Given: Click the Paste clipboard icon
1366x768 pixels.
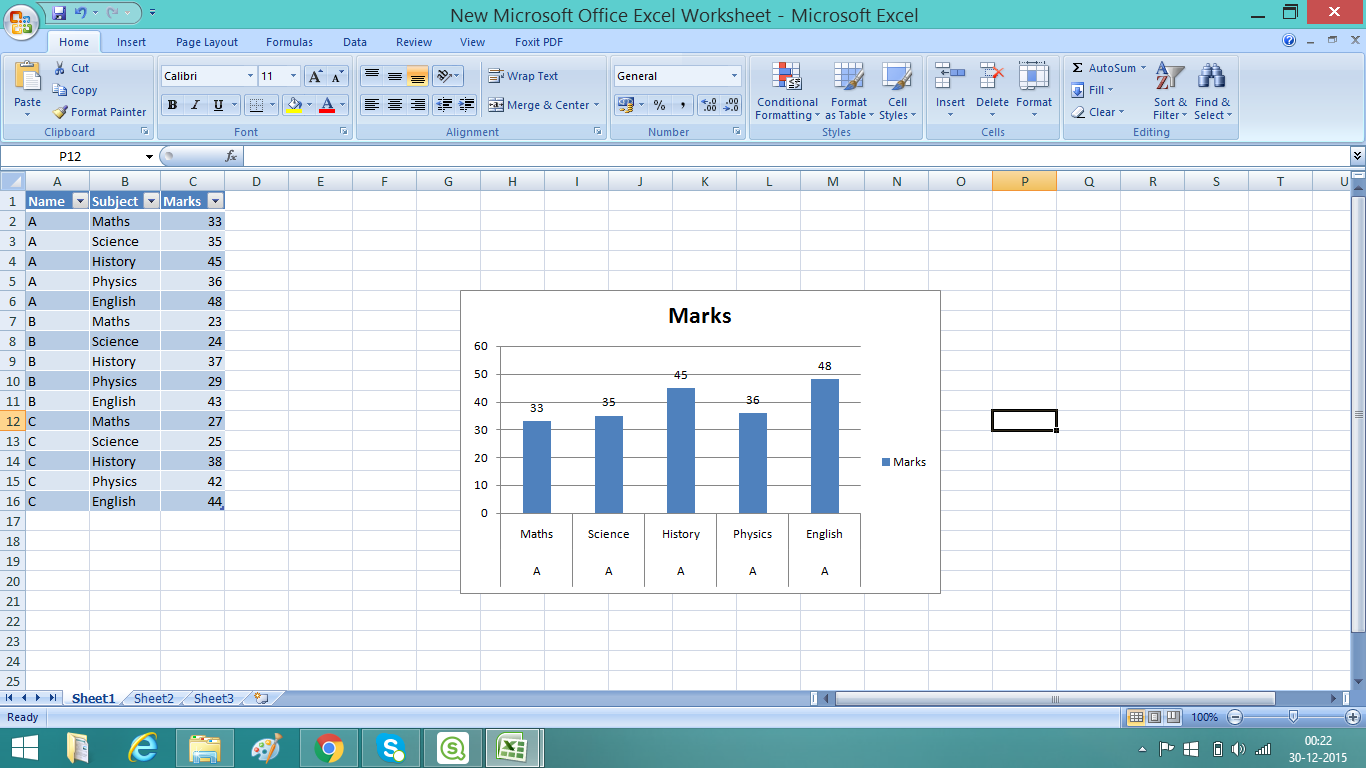Looking at the screenshot, I should [28, 77].
